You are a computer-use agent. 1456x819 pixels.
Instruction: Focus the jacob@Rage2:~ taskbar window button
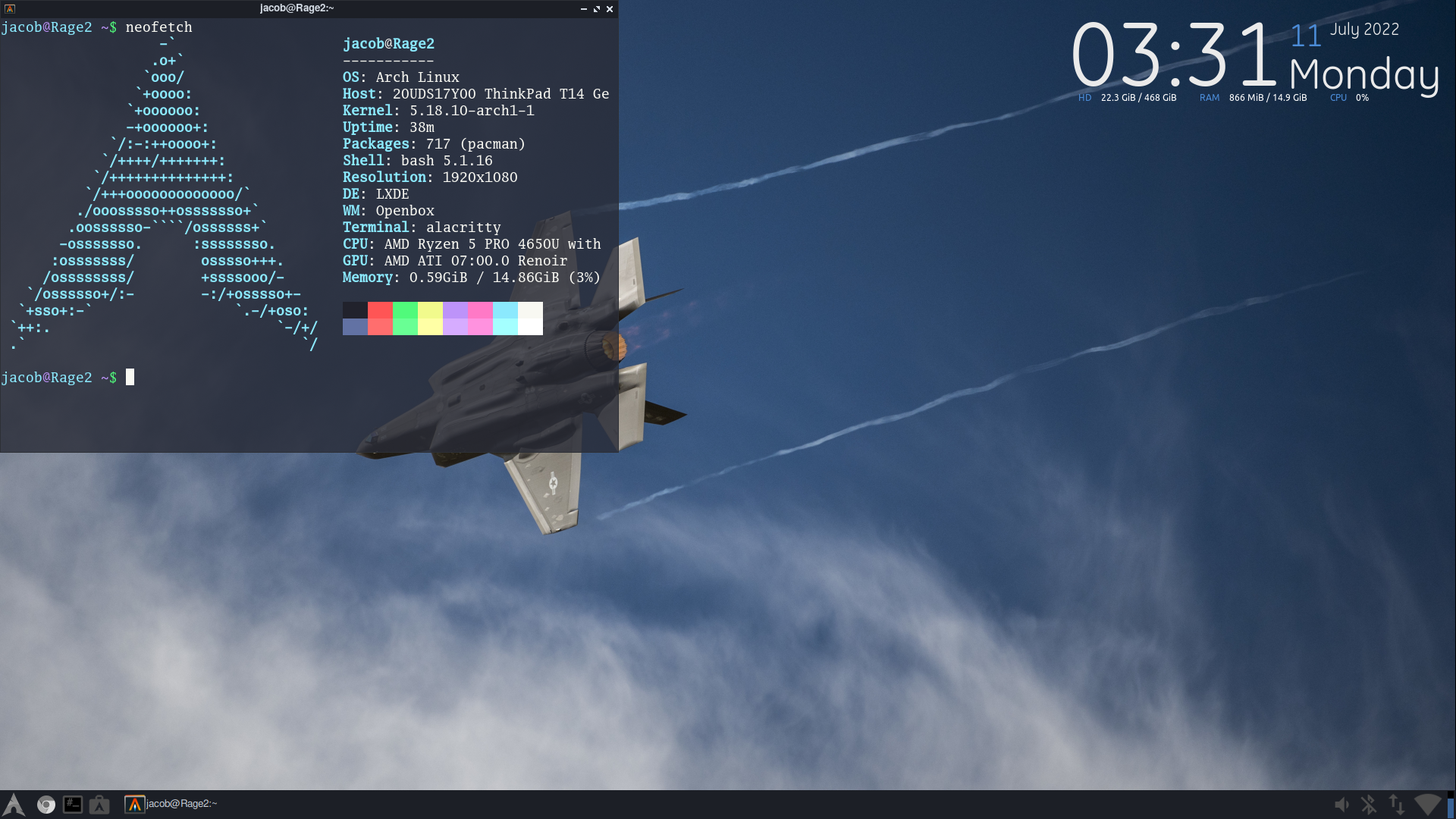click(x=171, y=804)
